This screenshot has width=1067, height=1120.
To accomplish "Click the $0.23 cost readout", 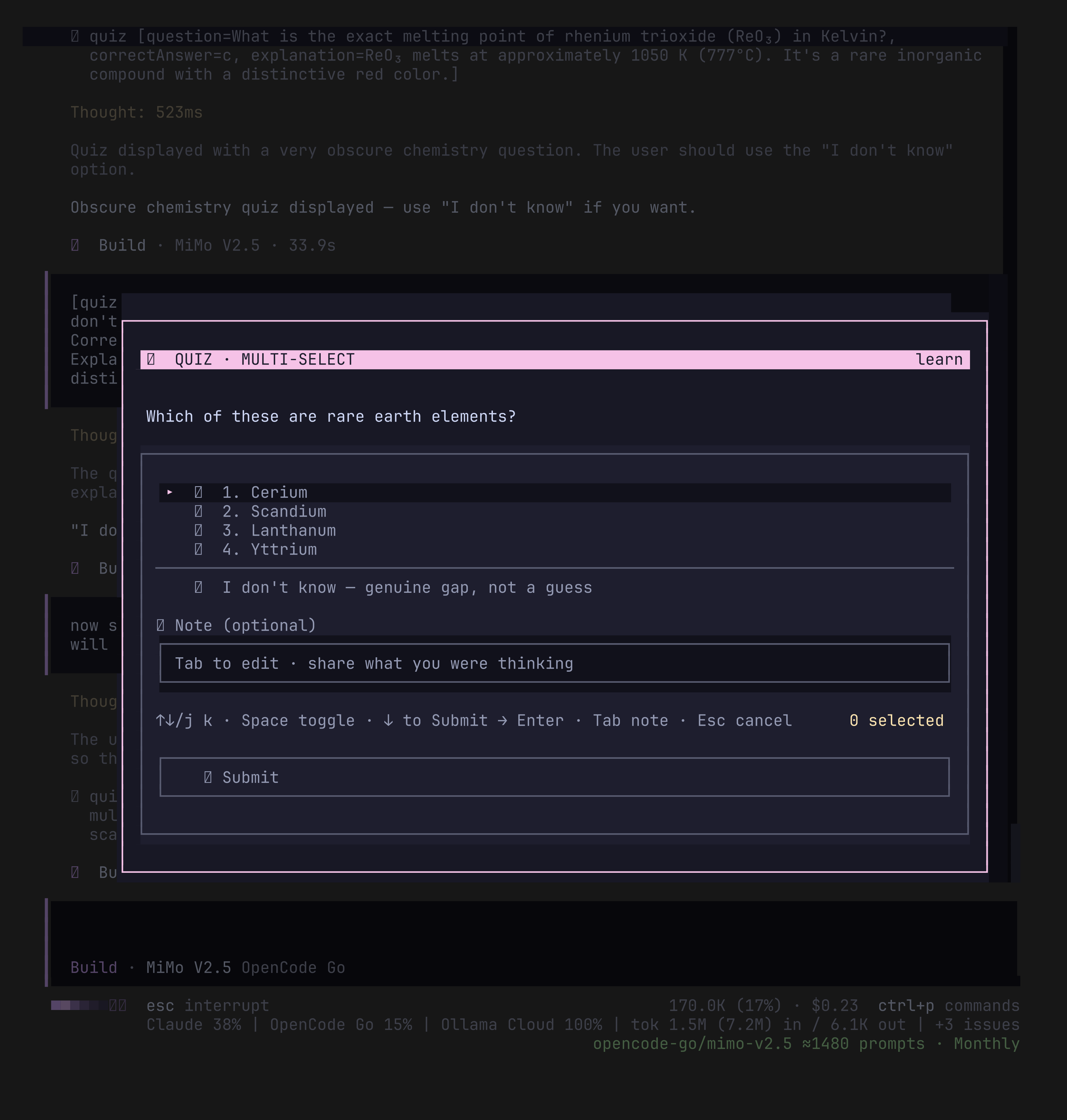I will [834, 1006].
